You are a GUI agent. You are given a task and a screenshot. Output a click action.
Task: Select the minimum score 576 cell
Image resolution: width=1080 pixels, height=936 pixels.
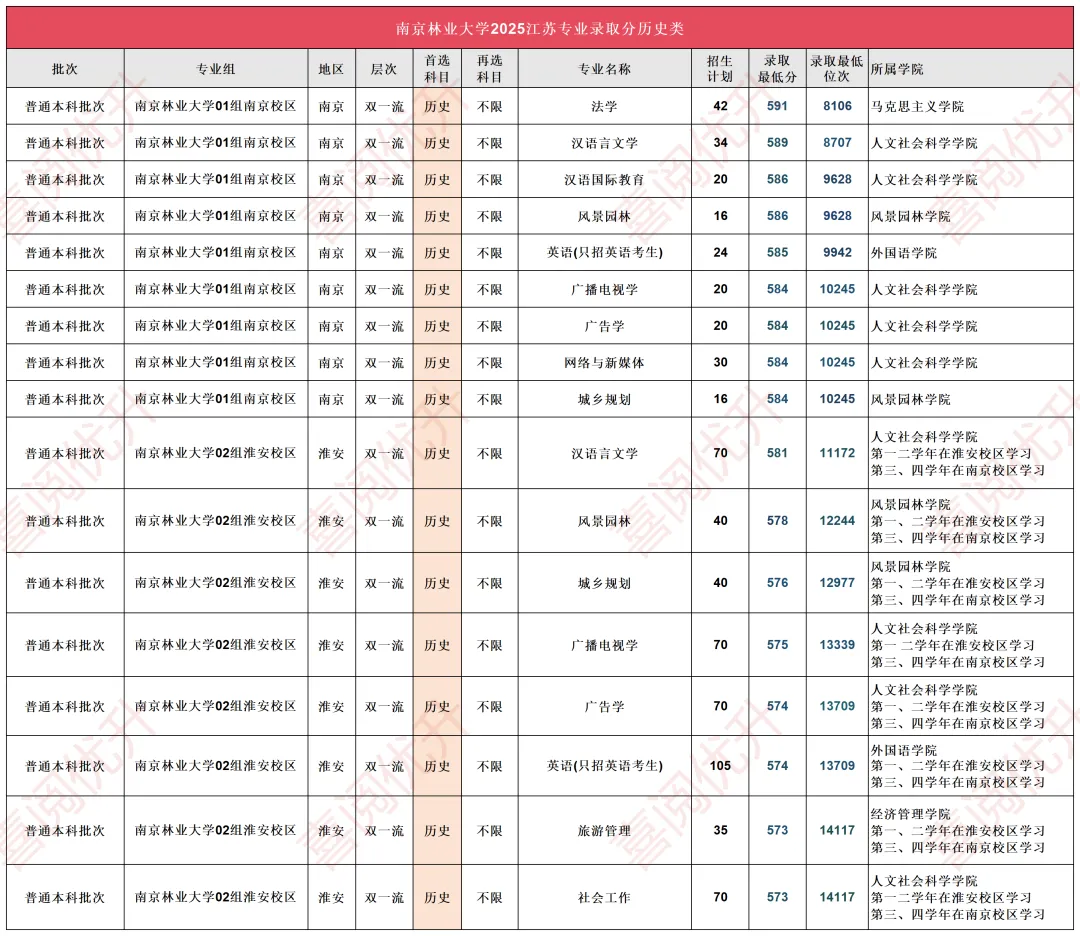click(777, 583)
